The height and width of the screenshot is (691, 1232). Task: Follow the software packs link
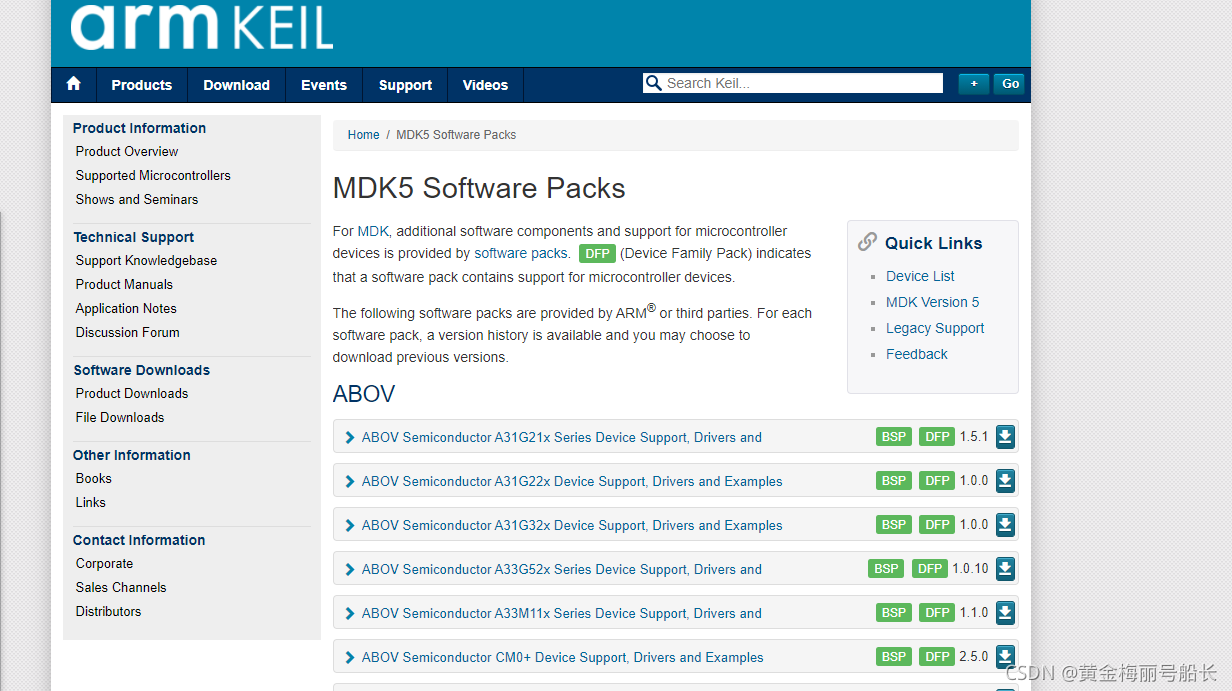[x=522, y=253]
